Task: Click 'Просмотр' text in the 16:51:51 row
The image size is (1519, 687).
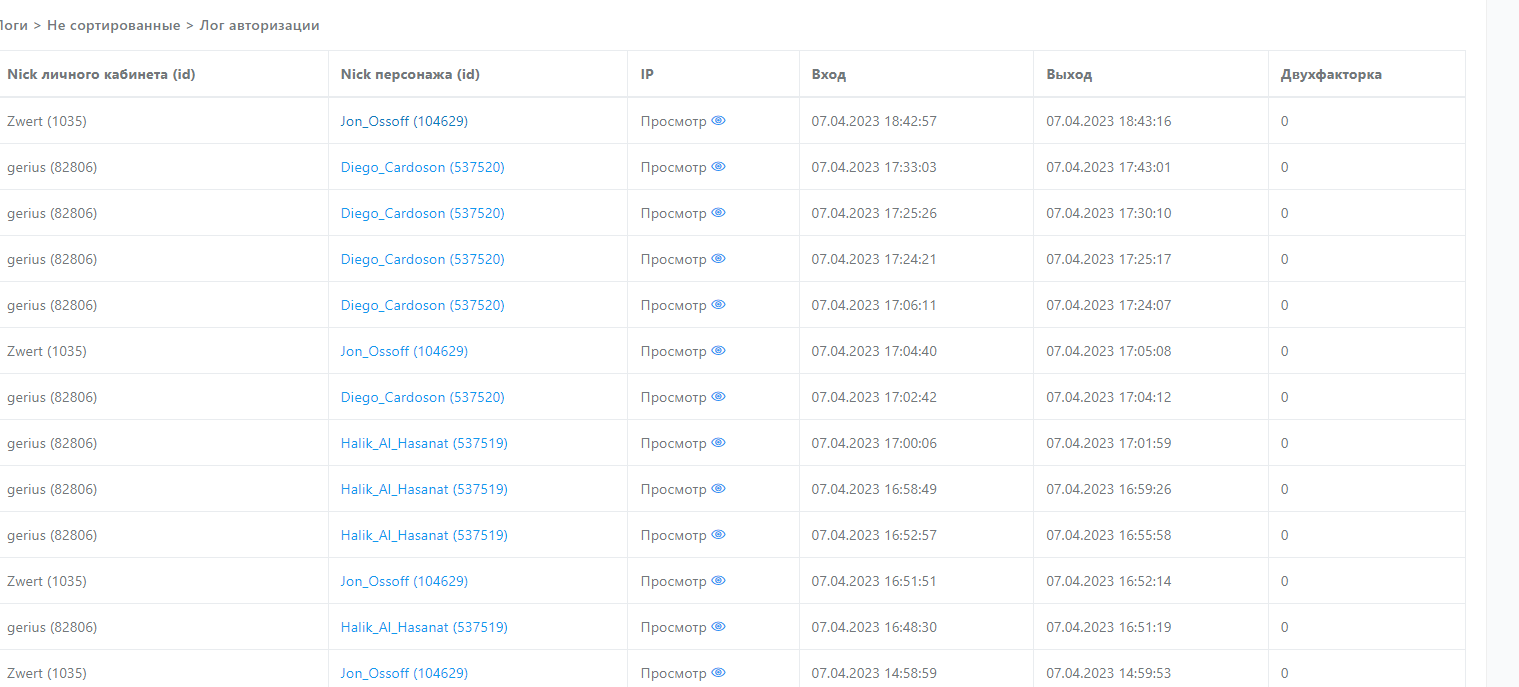Action: tap(673, 581)
